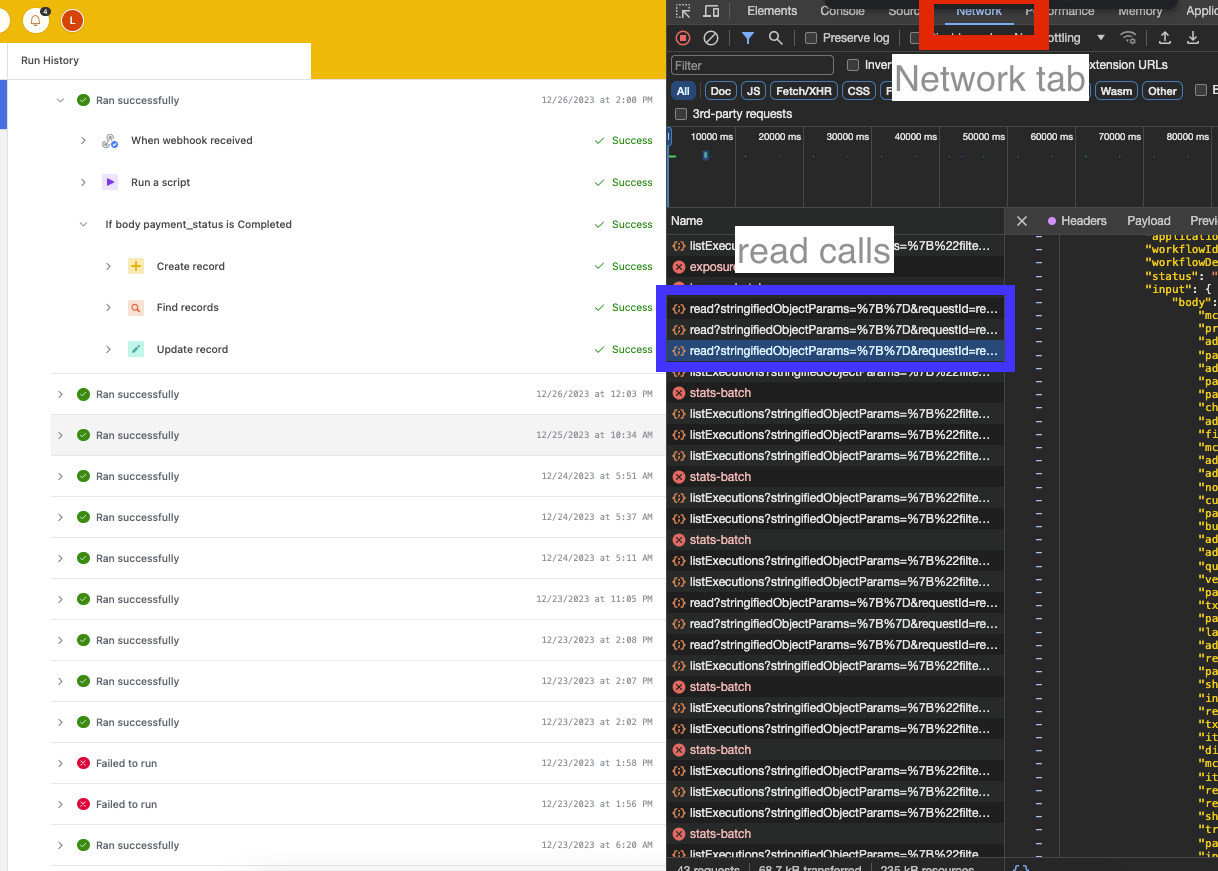Expand the Create record step
Image resolution: width=1218 pixels, height=871 pixels.
pos(108,266)
